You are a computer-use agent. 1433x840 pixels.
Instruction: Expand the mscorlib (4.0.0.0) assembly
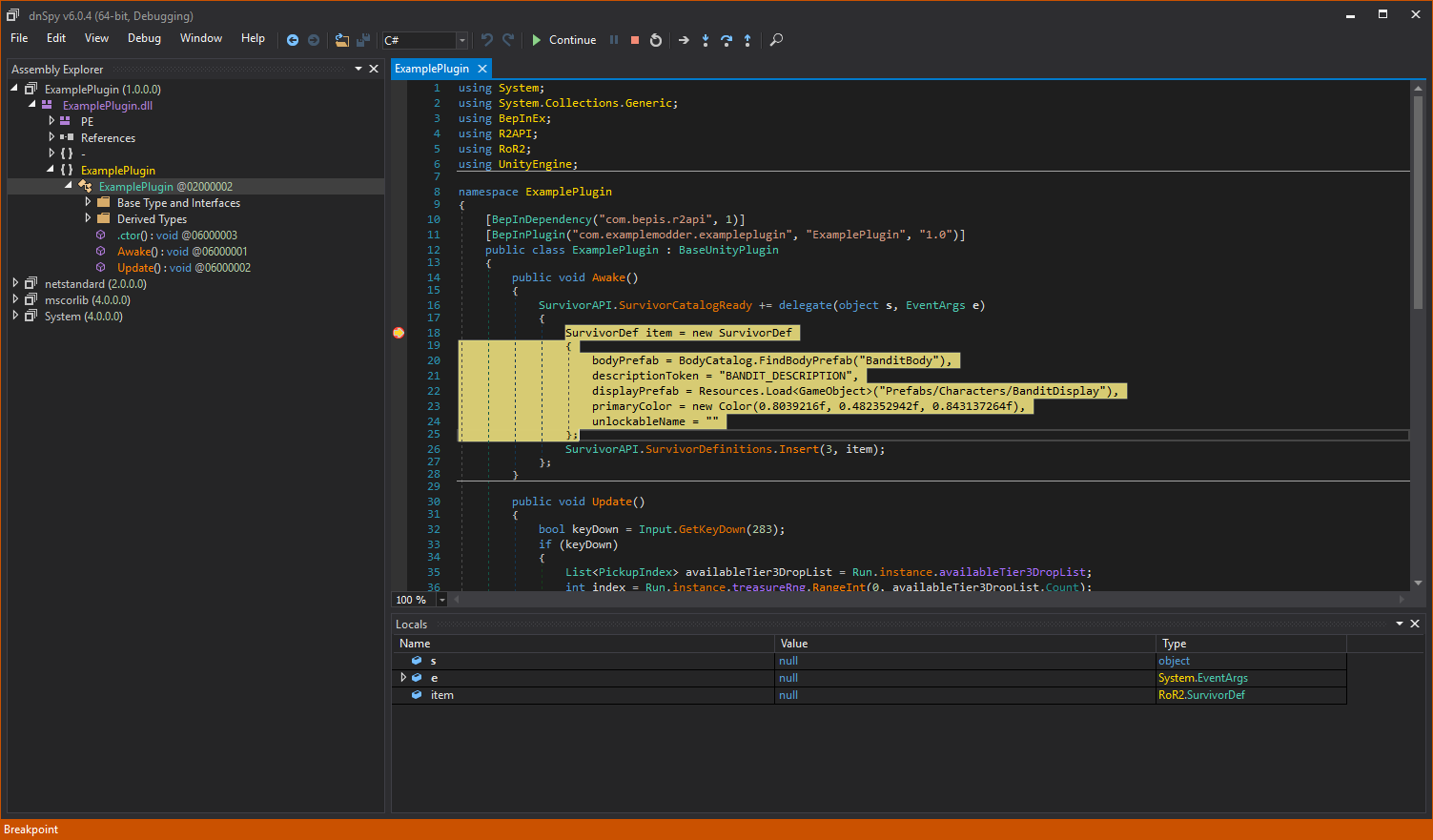(15, 299)
